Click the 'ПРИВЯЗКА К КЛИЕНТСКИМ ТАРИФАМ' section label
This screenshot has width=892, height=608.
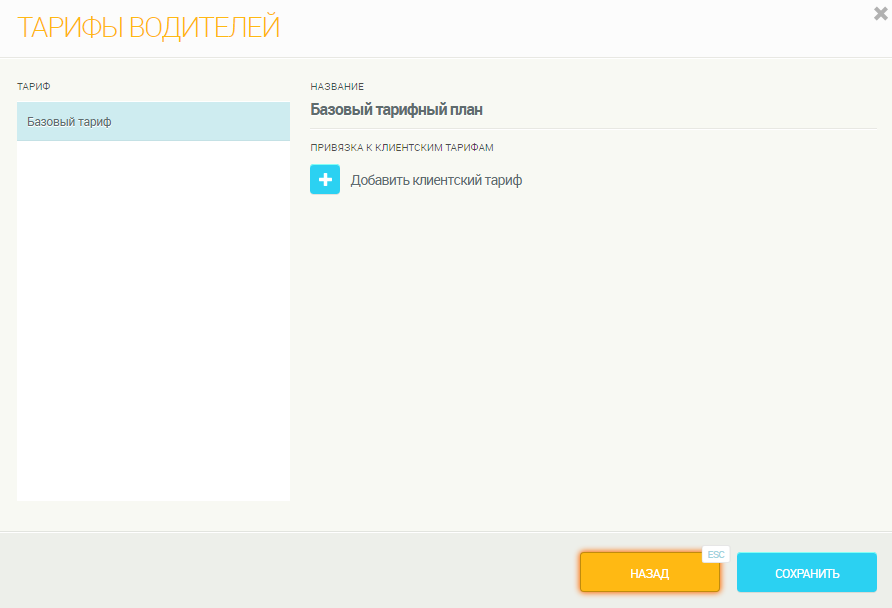click(x=402, y=147)
